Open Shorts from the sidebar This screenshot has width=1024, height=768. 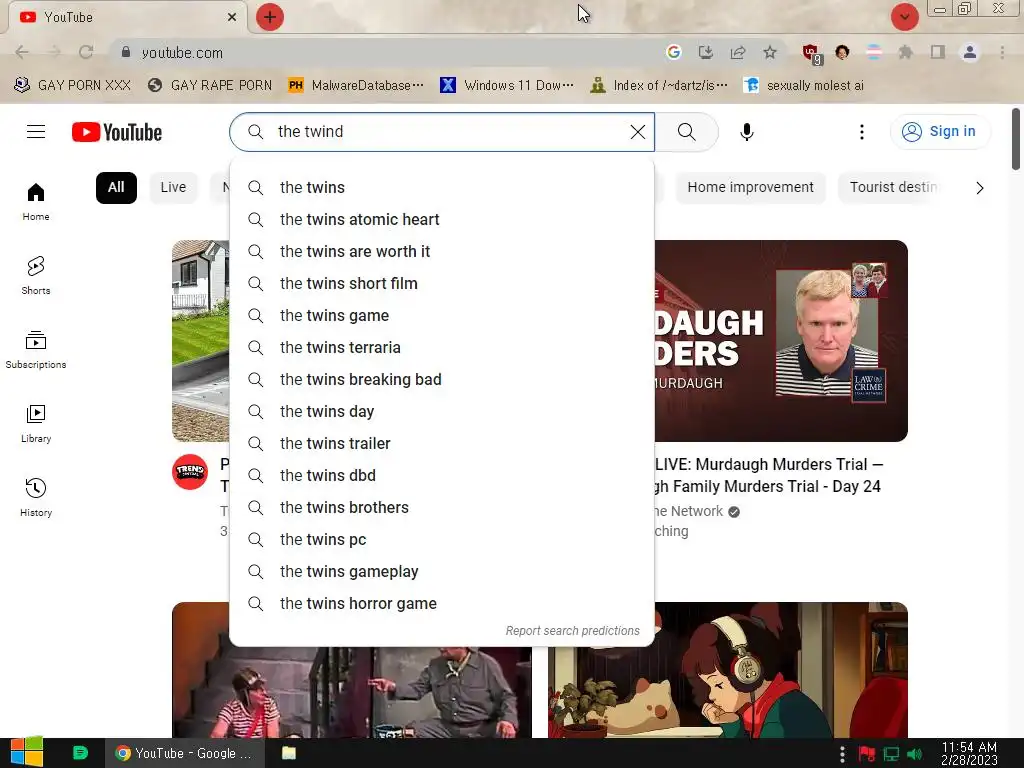tap(36, 275)
